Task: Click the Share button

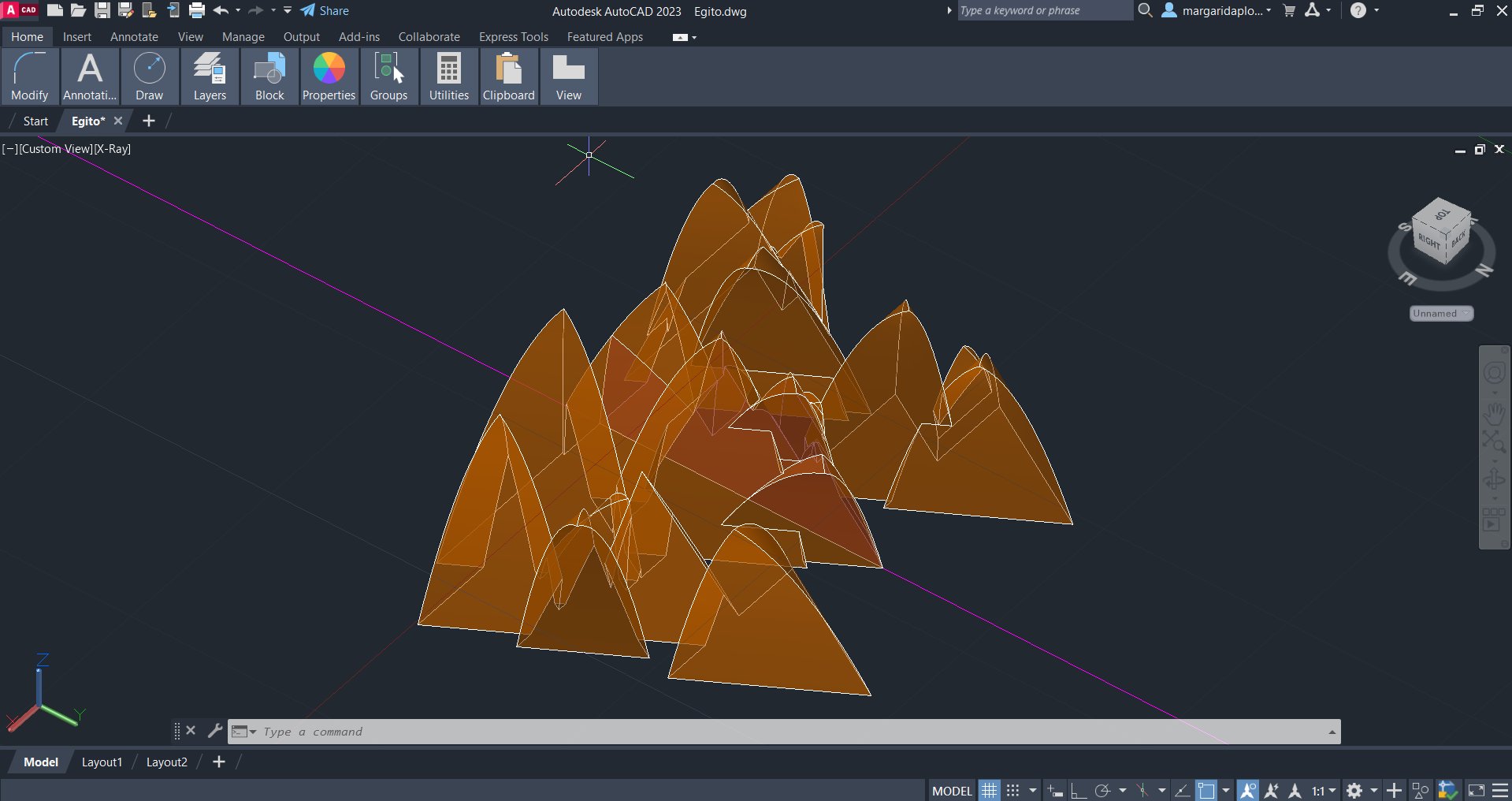Action: (325, 11)
